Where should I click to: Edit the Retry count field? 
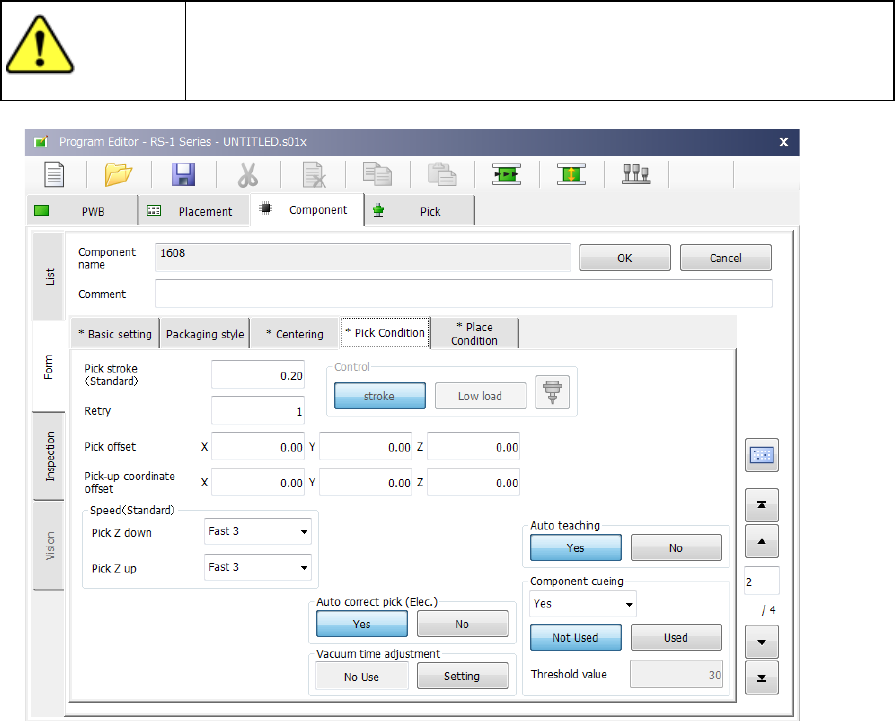point(257,411)
